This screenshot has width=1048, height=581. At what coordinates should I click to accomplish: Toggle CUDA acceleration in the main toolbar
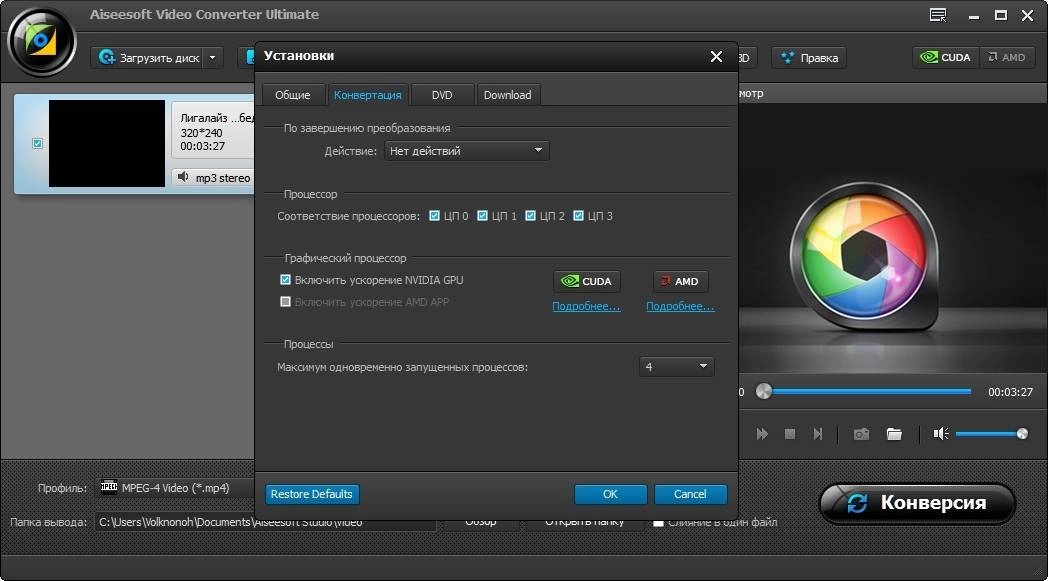pos(946,57)
